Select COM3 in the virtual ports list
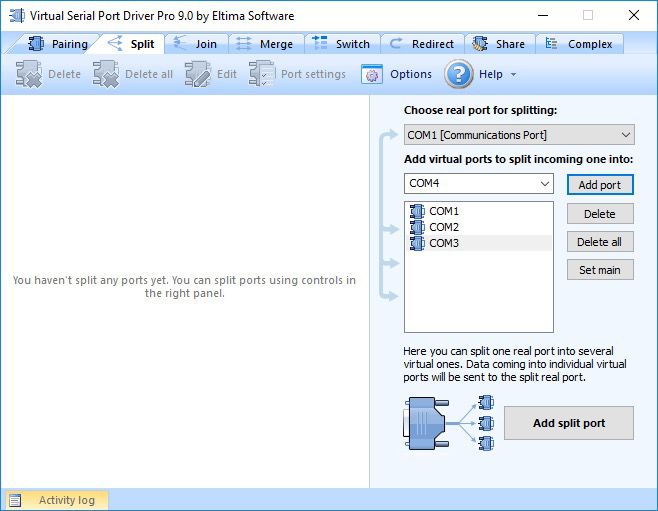This screenshot has height=511, width=658. coord(479,243)
